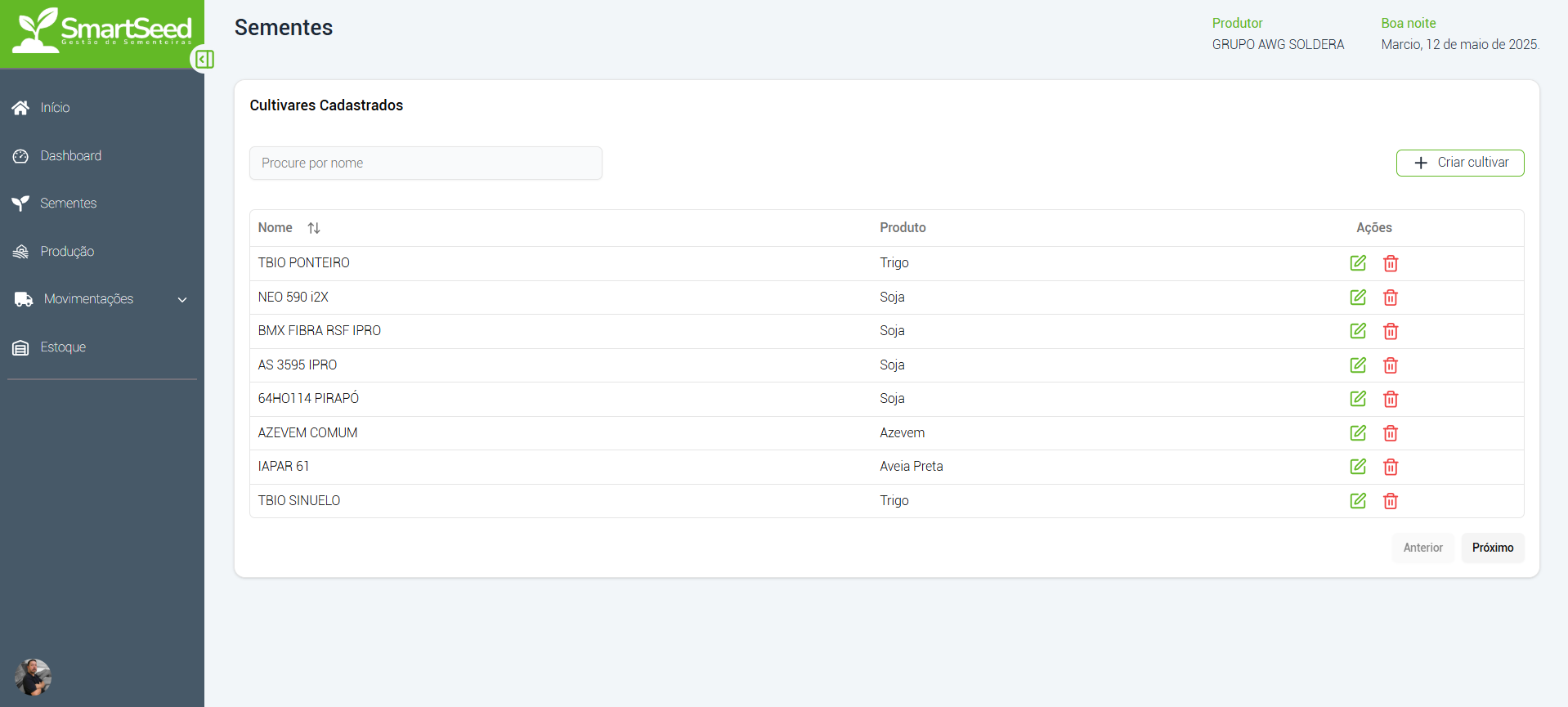The height and width of the screenshot is (707, 1568).
Task: Select the IAPAR 61 name cell
Action: [x=284, y=467]
